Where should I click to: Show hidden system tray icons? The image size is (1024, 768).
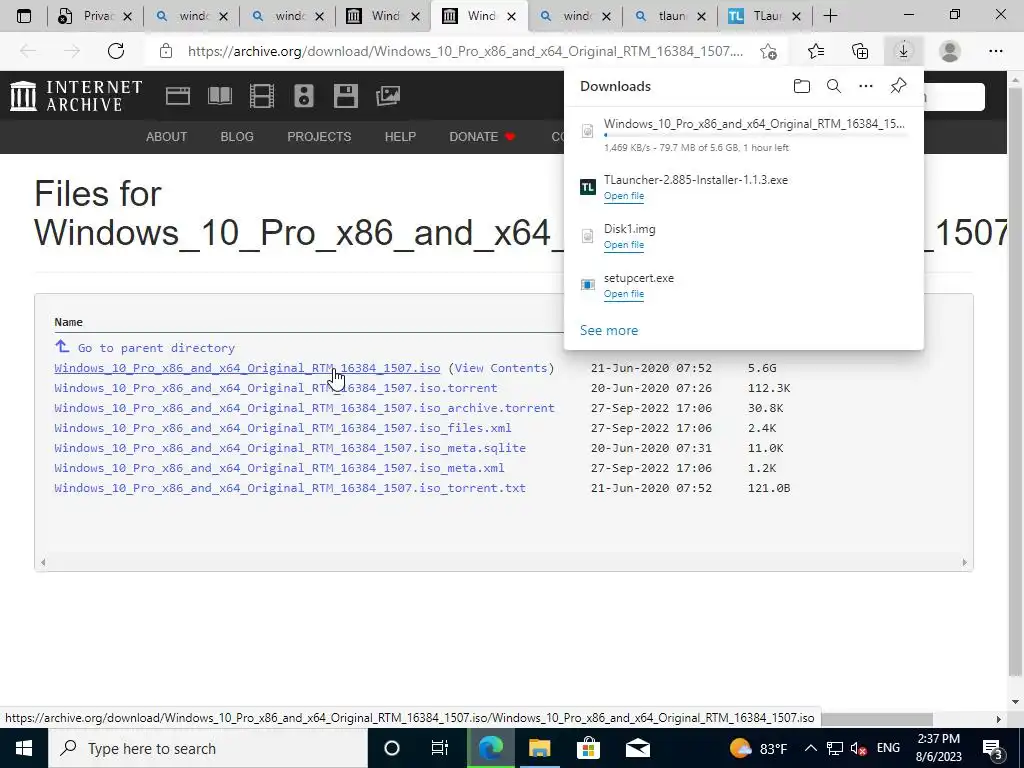(810, 748)
